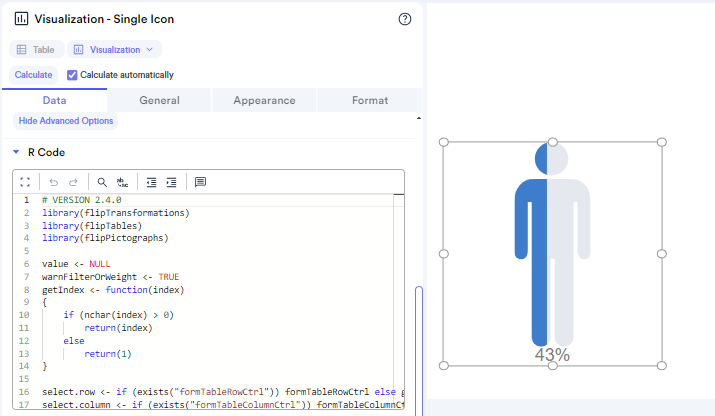The width and height of the screenshot is (715, 416).
Task: Click the person pictograph showing 43%
Action: point(552,250)
